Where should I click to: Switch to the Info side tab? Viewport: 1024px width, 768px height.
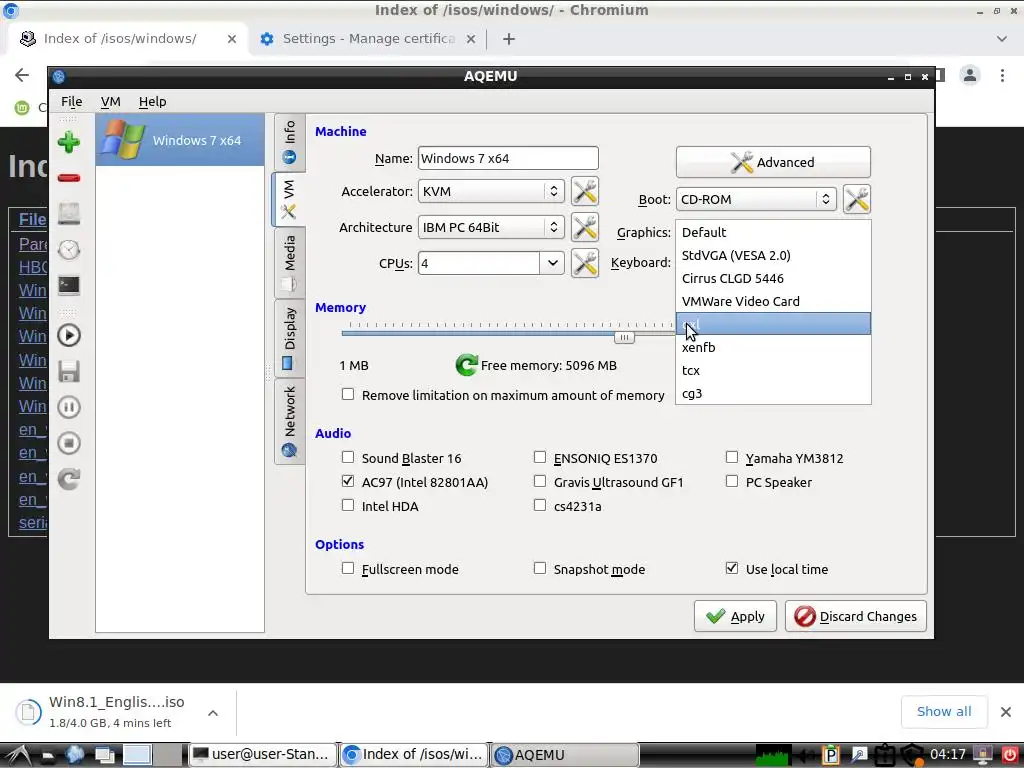289,142
